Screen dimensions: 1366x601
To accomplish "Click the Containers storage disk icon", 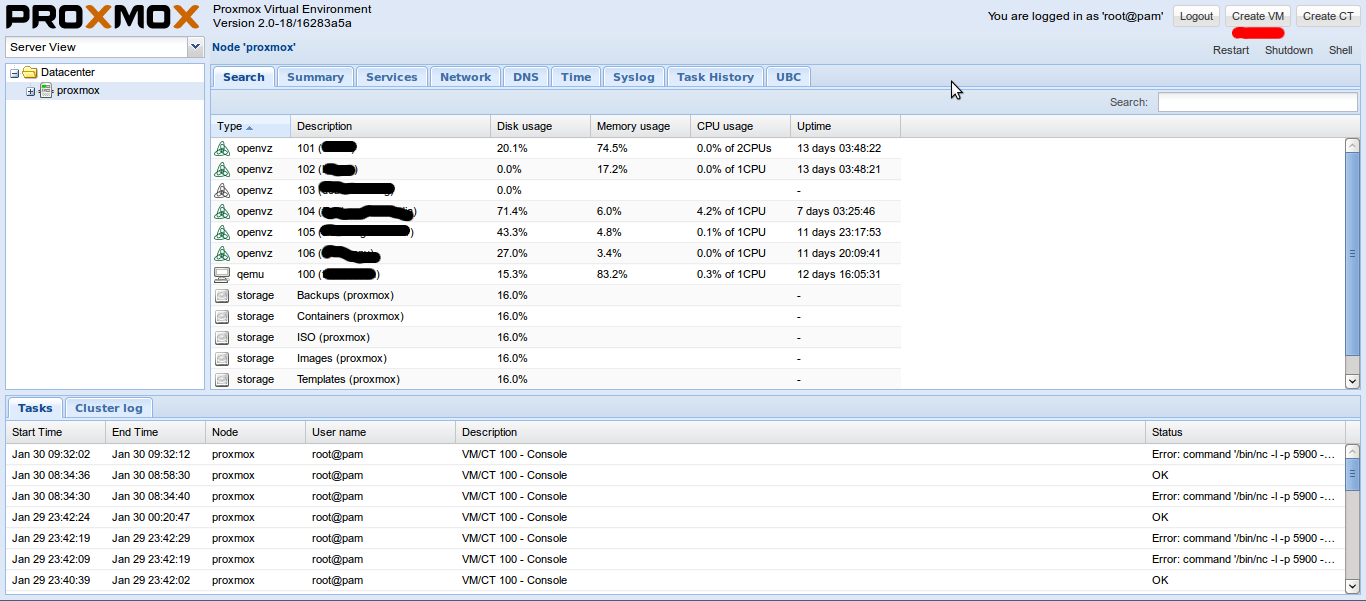I will [x=222, y=317].
